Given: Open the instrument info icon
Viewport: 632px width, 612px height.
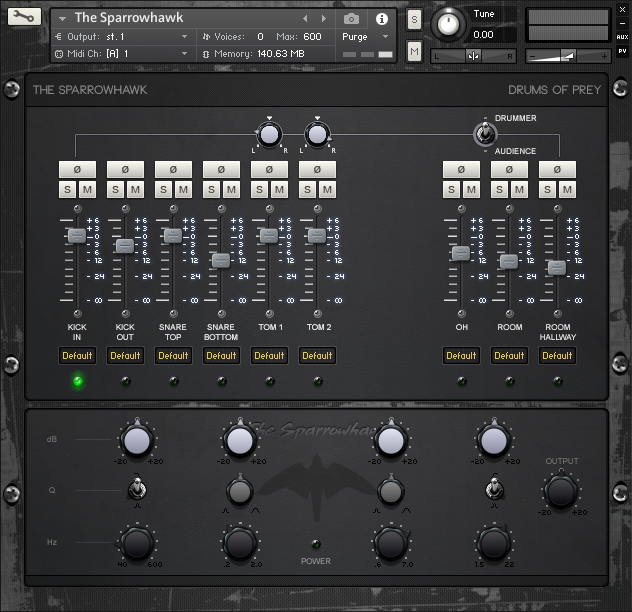Looking at the screenshot, I should pyautogui.click(x=381, y=19).
